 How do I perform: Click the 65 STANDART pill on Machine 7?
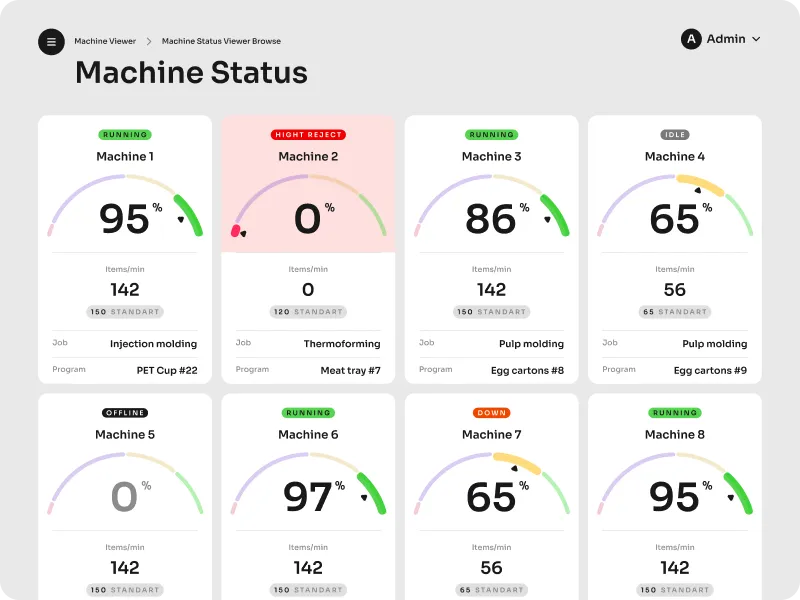tap(491, 590)
